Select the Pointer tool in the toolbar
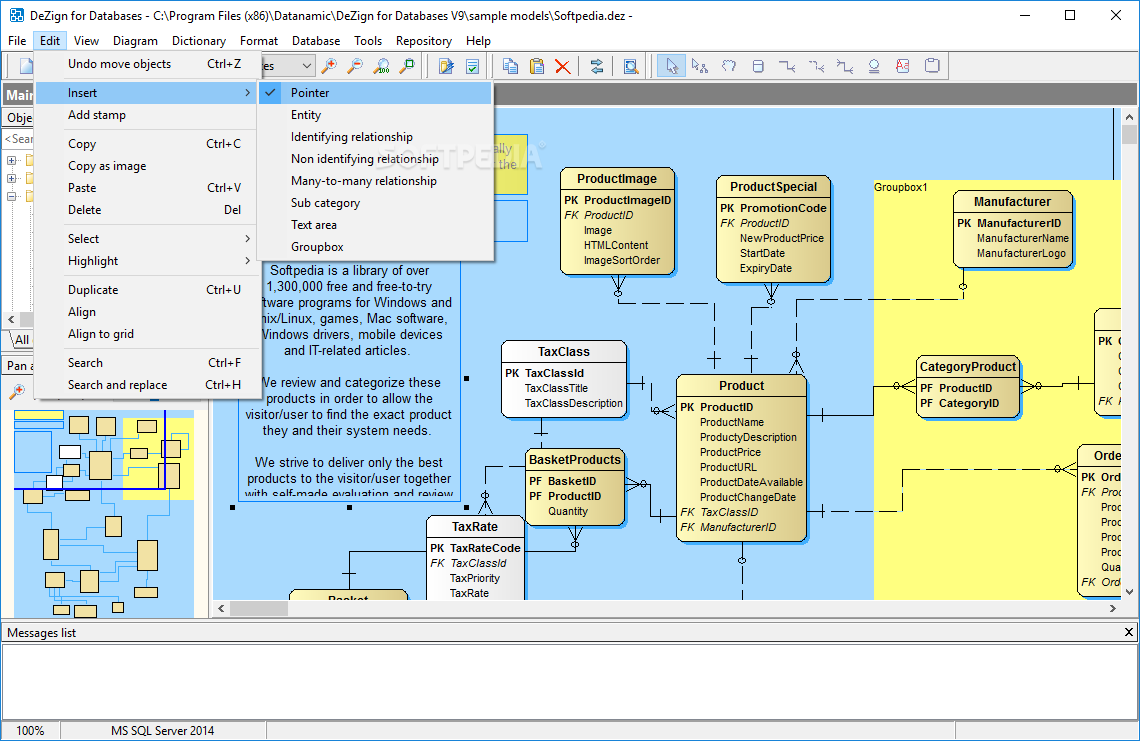The image size is (1140, 741). (x=671, y=66)
